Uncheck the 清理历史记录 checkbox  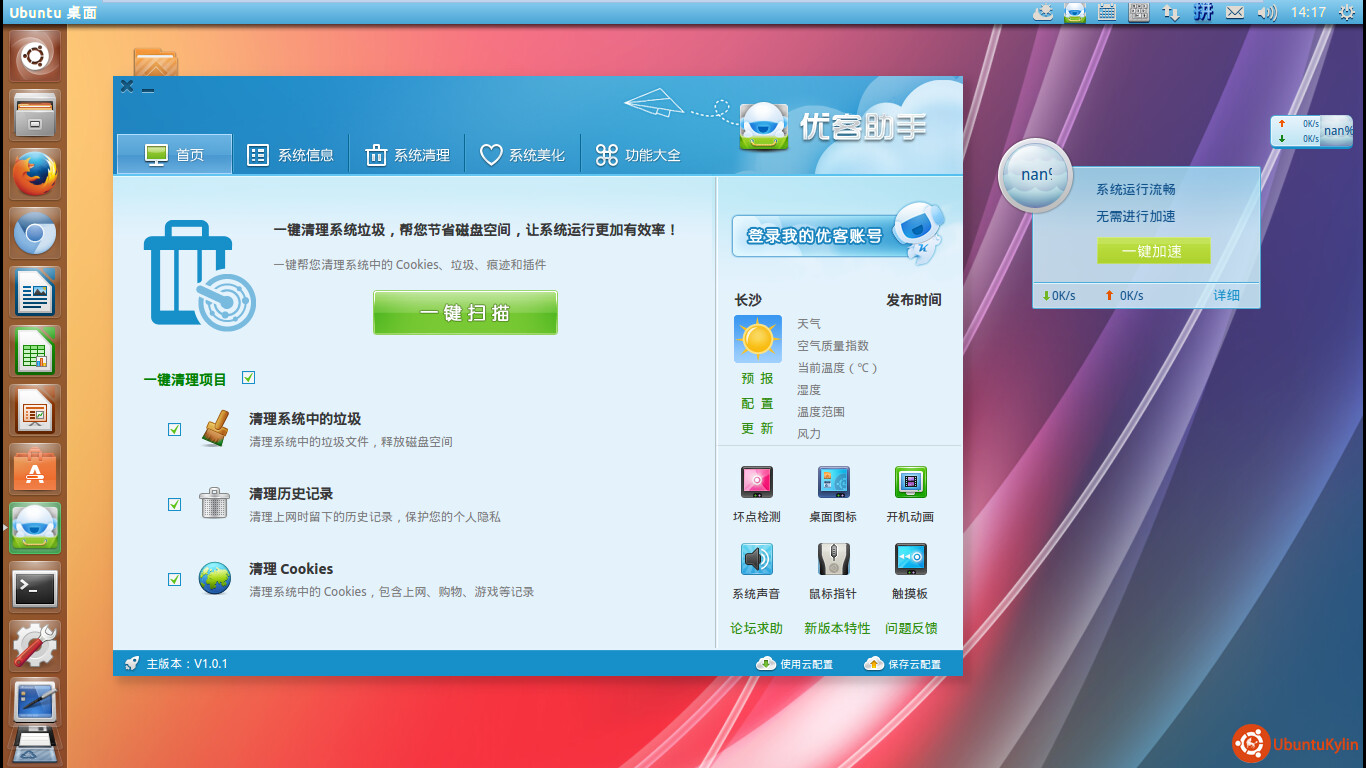[x=175, y=504]
